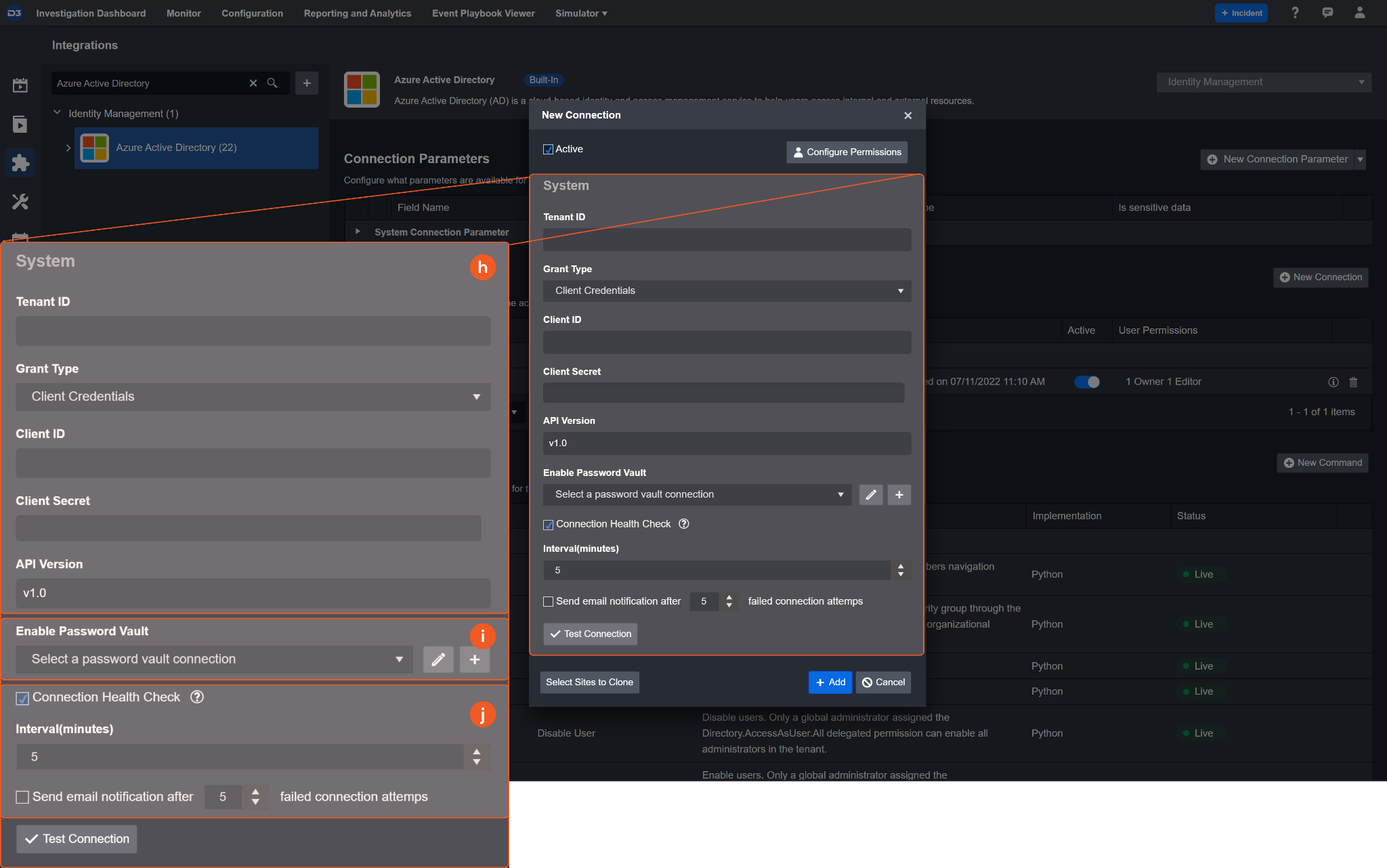Uncheck the Active checkbox in New Connection
The height and width of the screenshot is (868, 1387).
549,150
